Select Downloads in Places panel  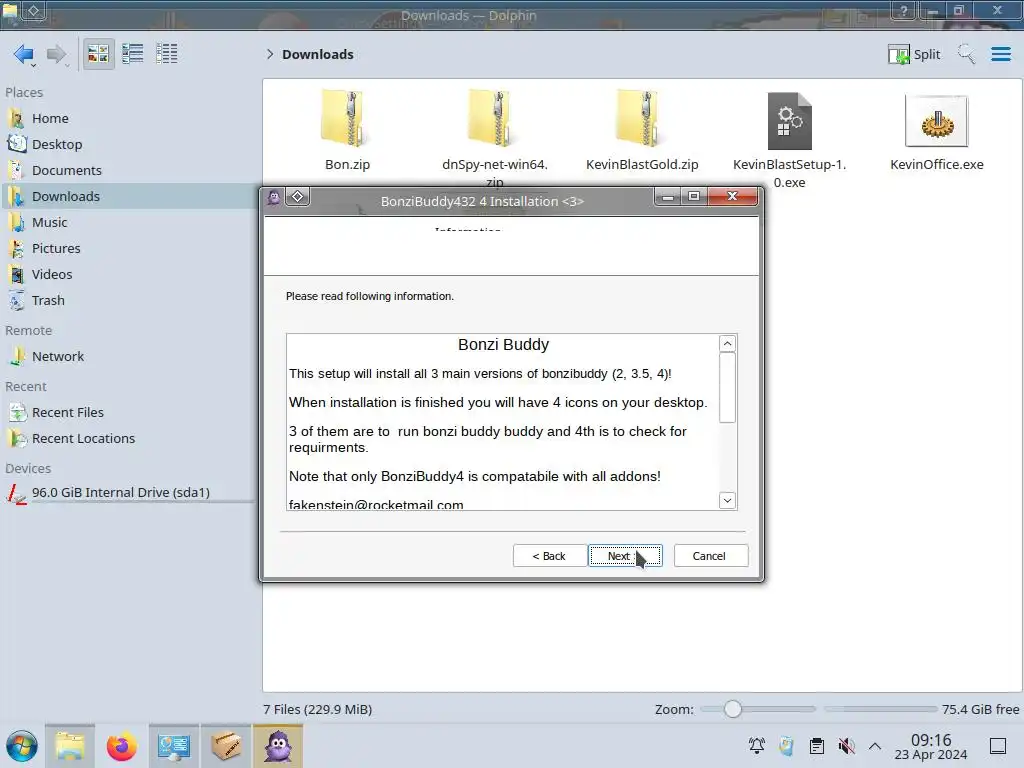pos(127,197)
